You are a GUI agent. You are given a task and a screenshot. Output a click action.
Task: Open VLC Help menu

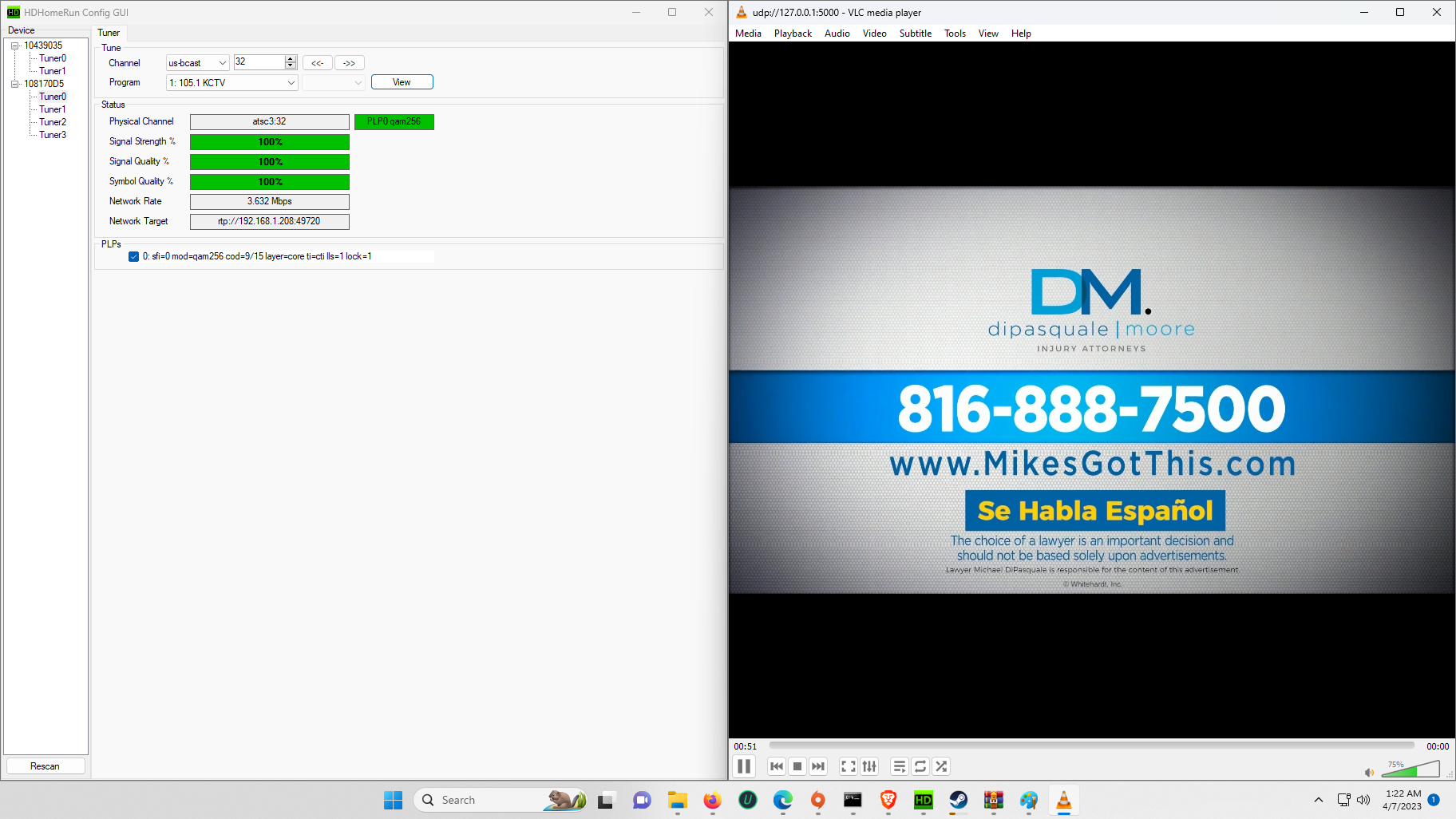pyautogui.click(x=1021, y=34)
